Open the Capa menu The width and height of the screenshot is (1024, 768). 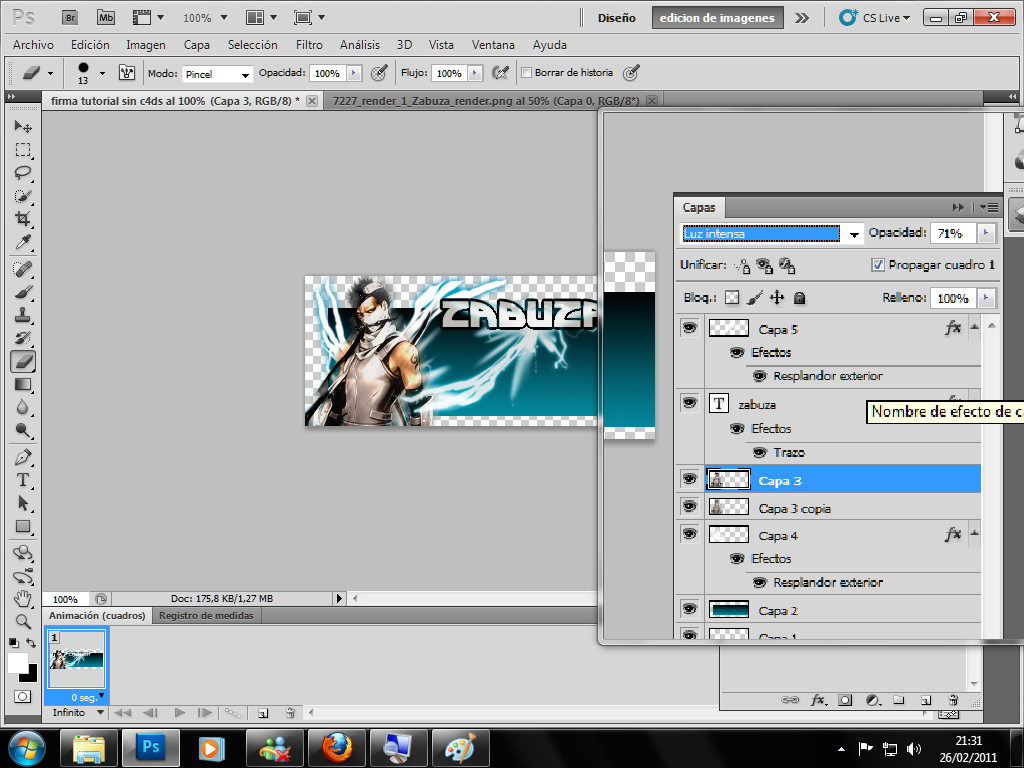click(x=197, y=45)
